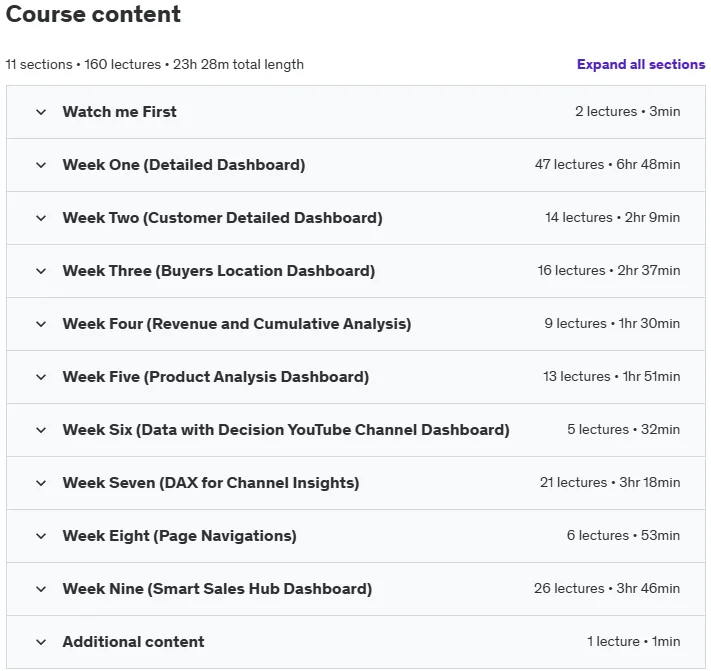Toggle the Week Three chevron icon

[41, 271]
